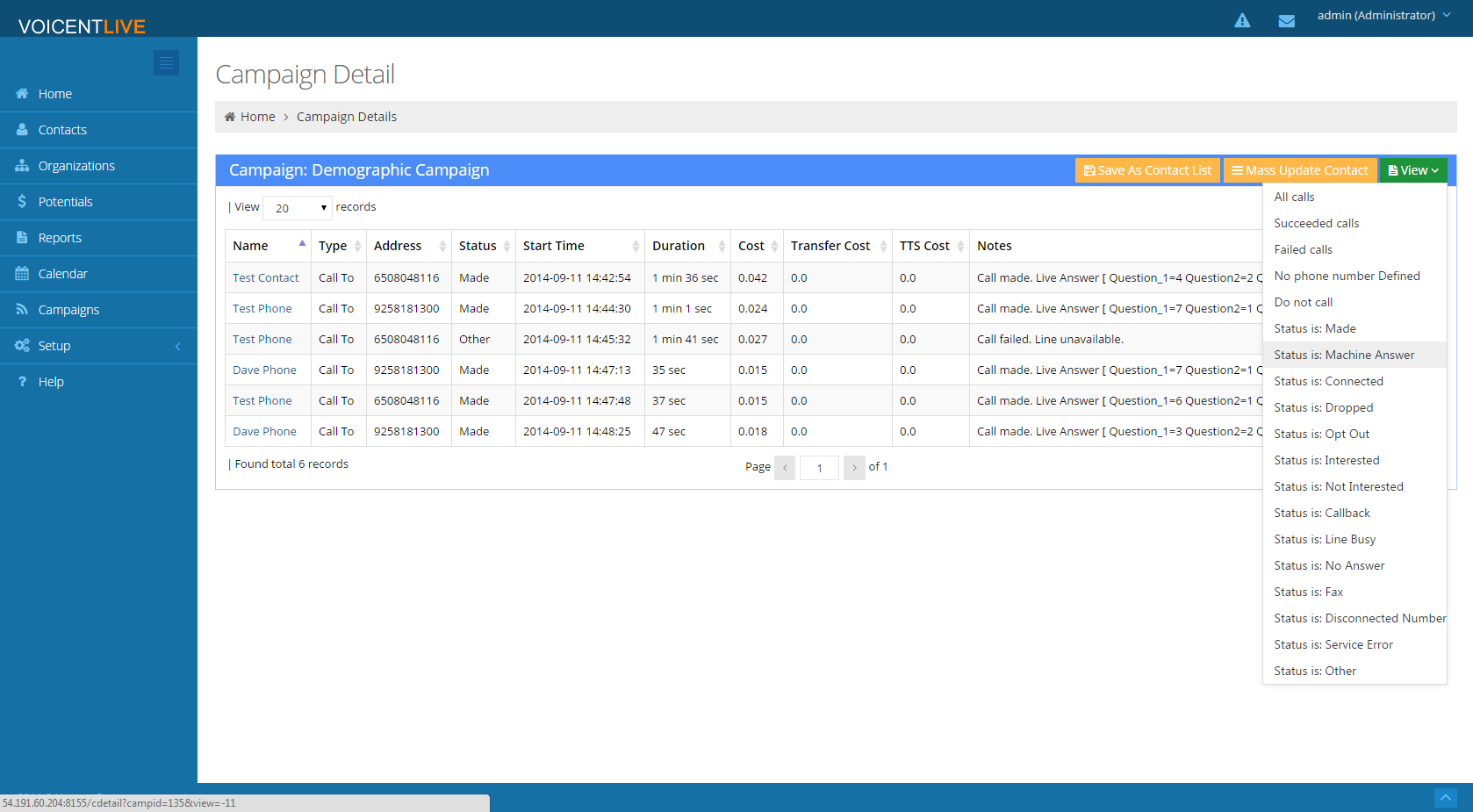Select 'Status is: Callback' filter
The width and height of the screenshot is (1473, 812).
tap(1321, 513)
